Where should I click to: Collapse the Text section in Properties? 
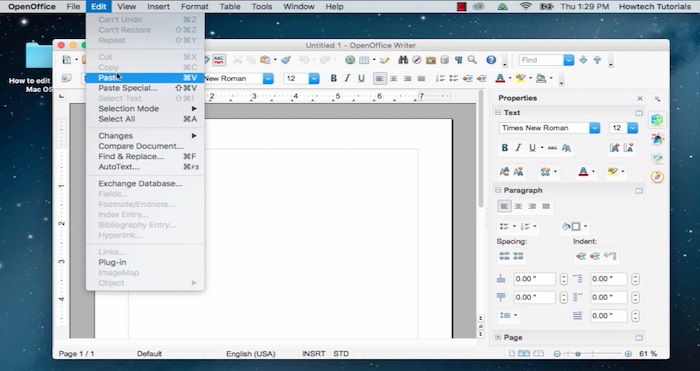pyautogui.click(x=498, y=113)
